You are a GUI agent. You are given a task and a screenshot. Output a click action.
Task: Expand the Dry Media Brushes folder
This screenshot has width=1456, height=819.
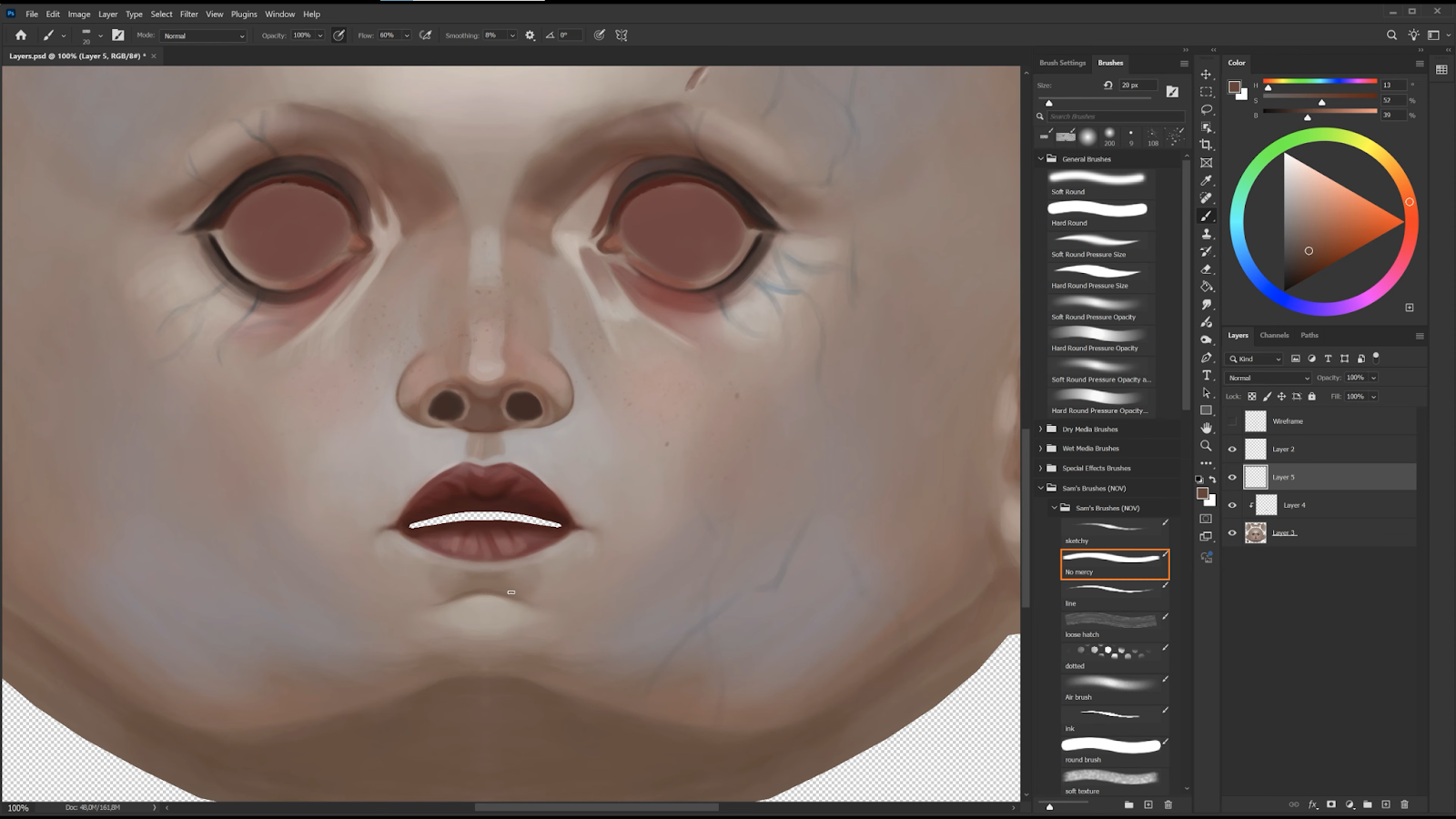click(x=1041, y=430)
